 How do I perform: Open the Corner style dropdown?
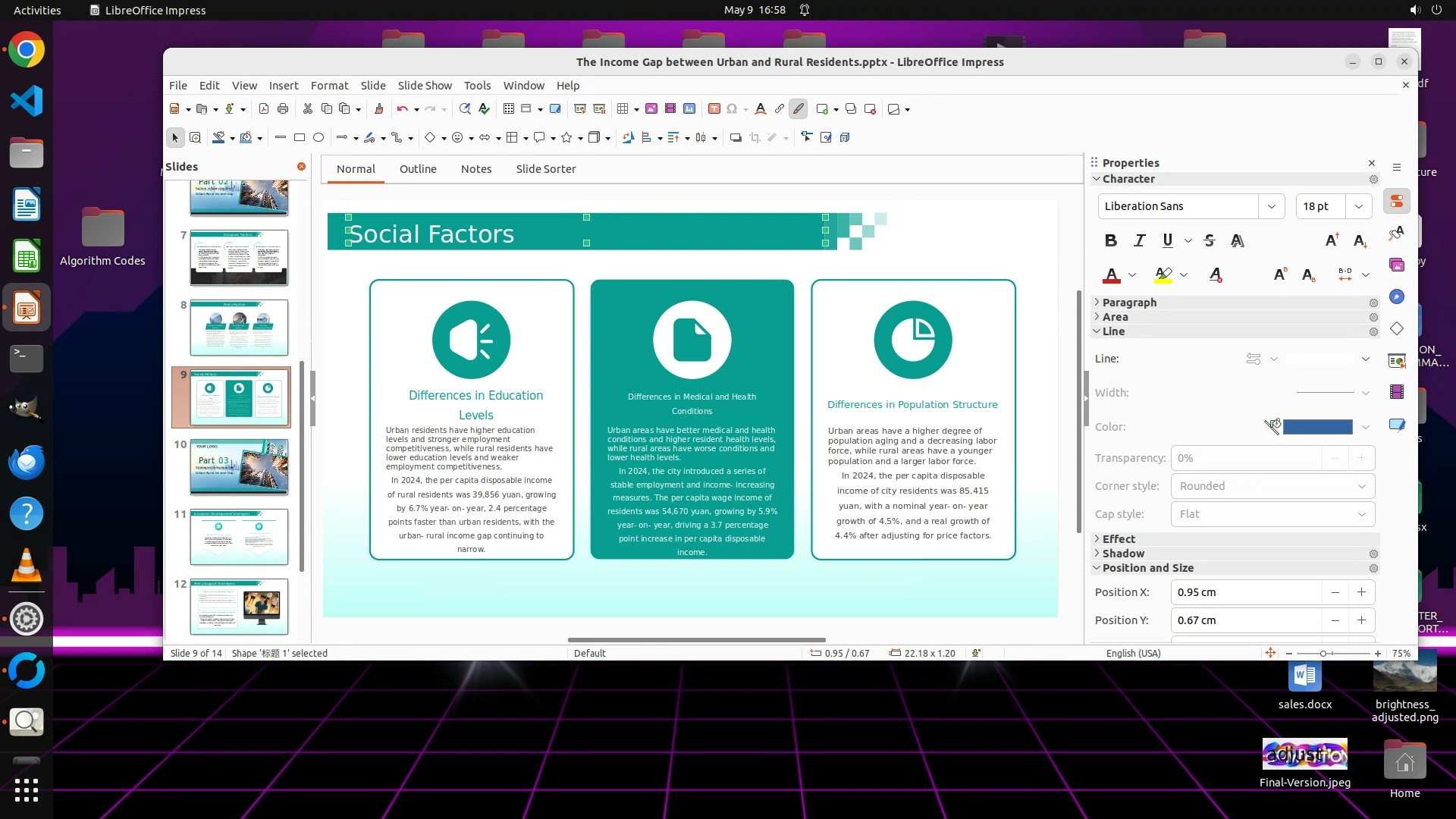pos(1272,486)
